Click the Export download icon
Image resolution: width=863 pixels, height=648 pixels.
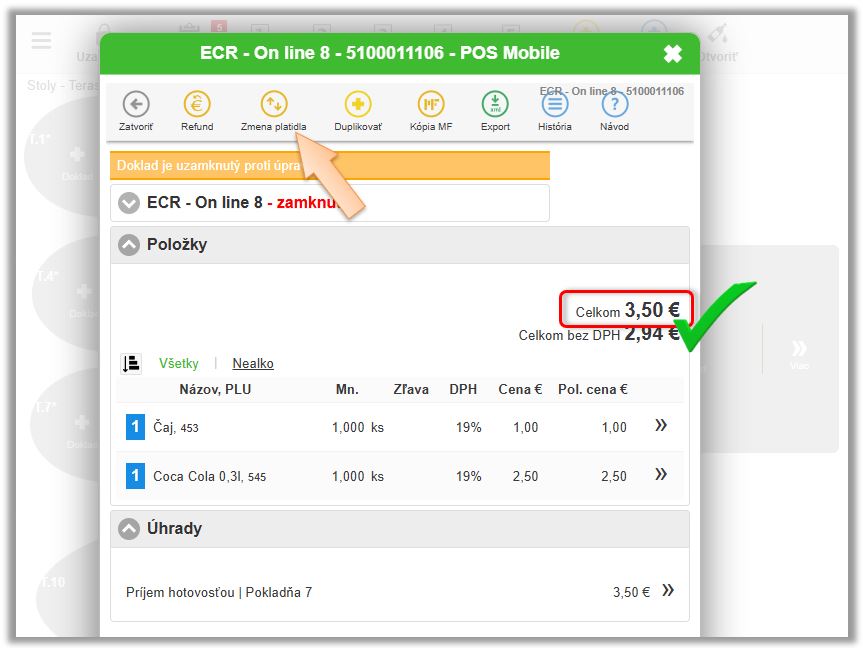point(495,104)
